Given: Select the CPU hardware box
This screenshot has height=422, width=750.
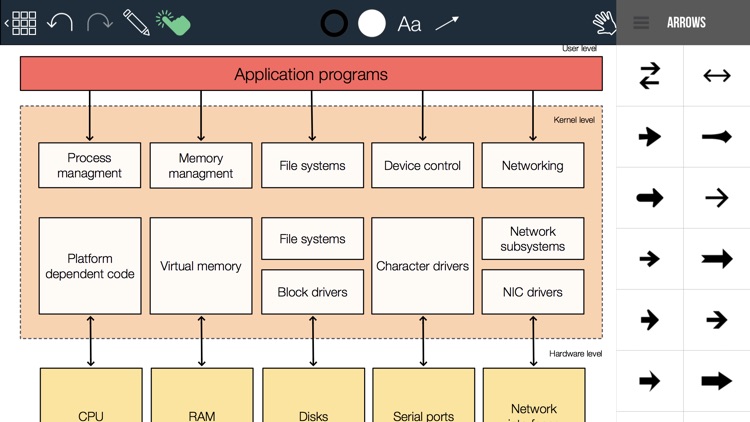Looking at the screenshot, I should click(x=91, y=395).
